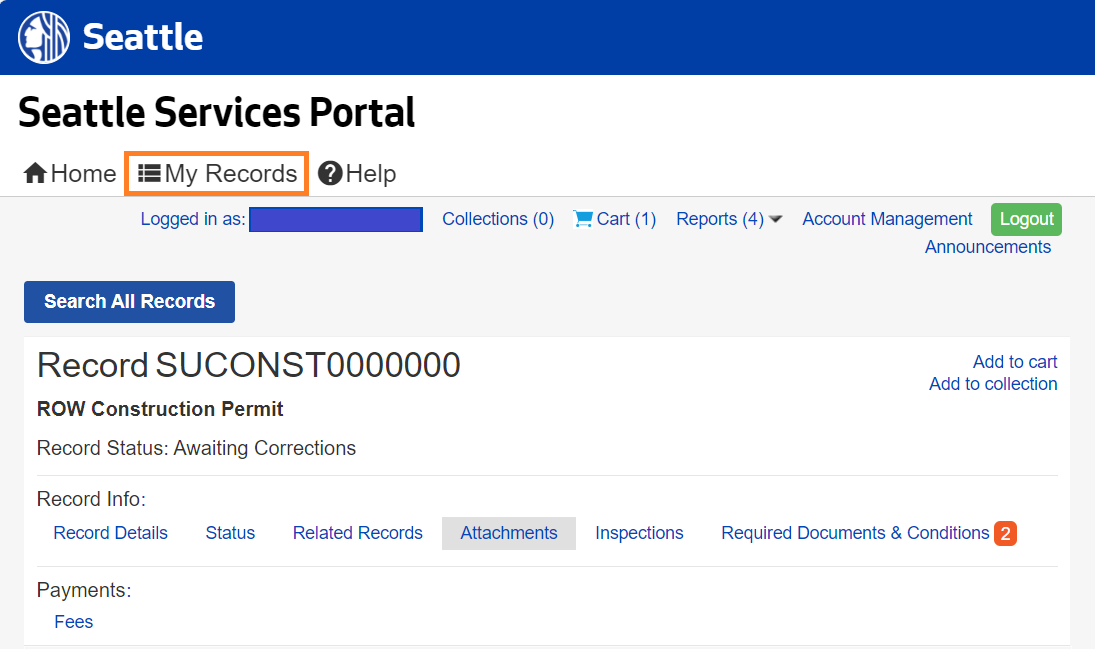
Task: Switch to the Record Details tab
Action: tap(110, 533)
